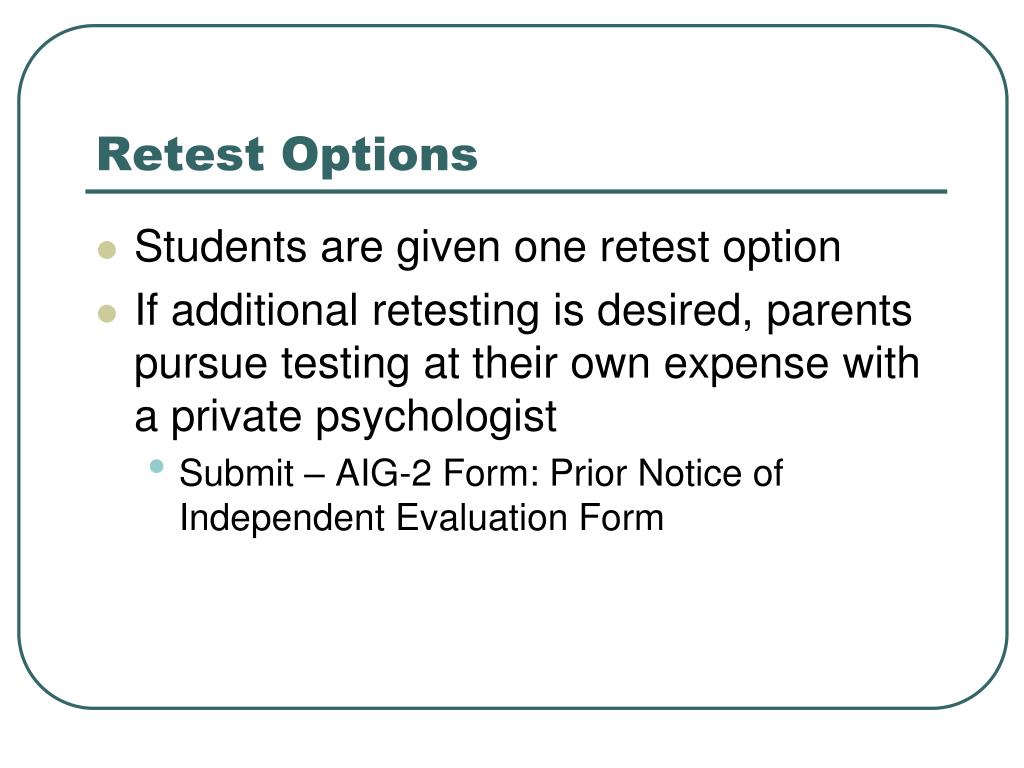This screenshot has width=1024, height=768.
Task: Select the "Retest Options" slide title
Action: point(287,155)
